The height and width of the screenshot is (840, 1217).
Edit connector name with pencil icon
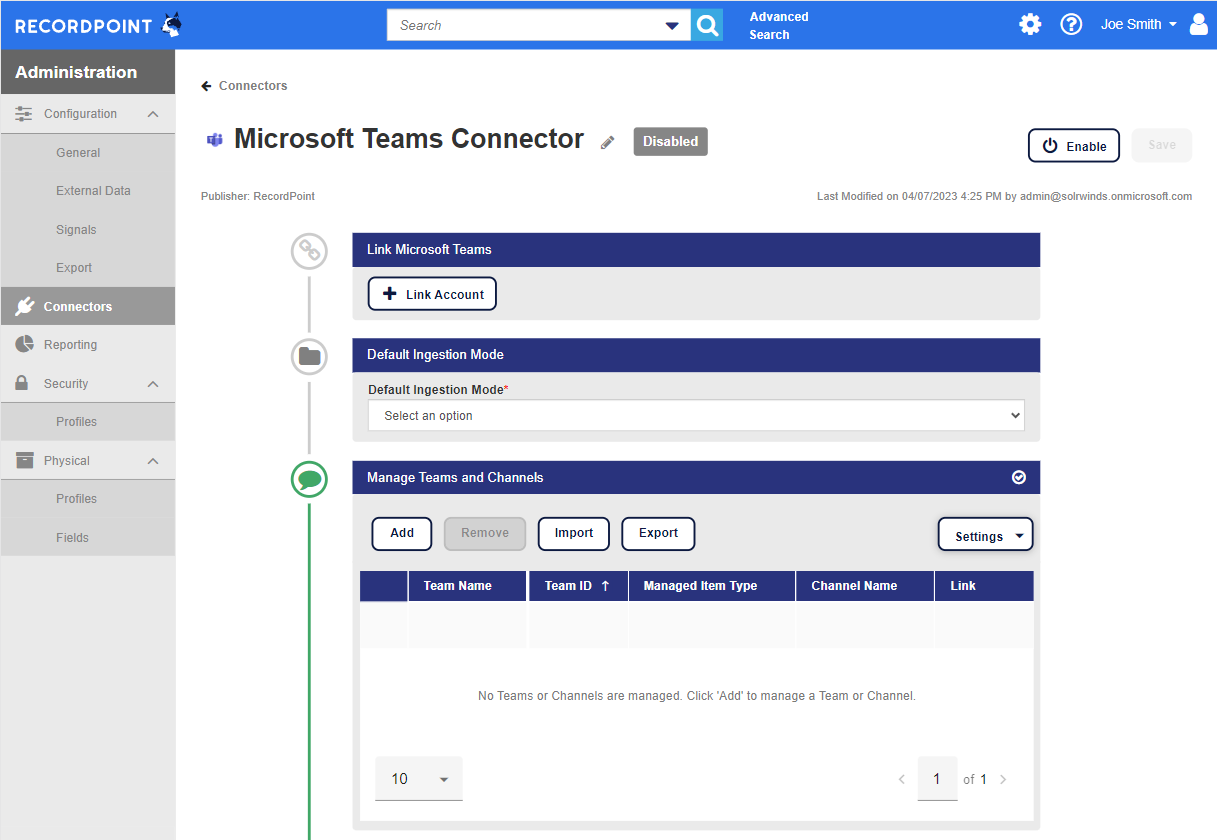pyautogui.click(x=607, y=143)
